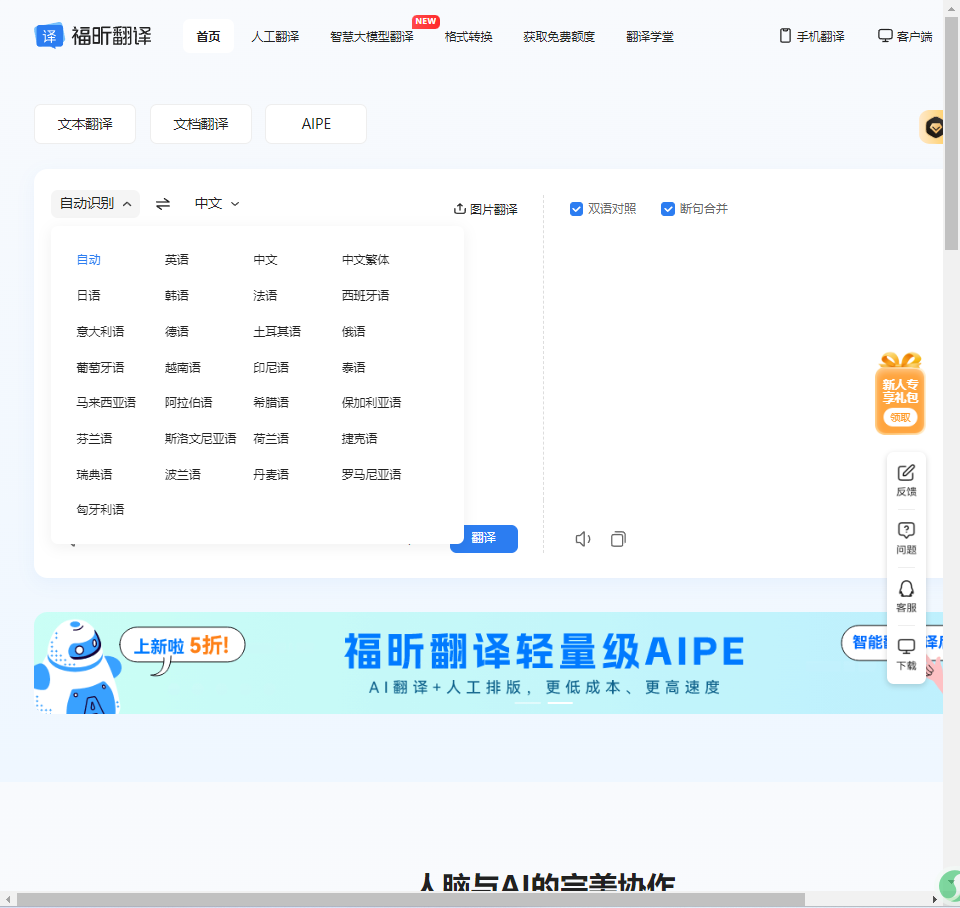Select 韩语 in language list

tap(177, 296)
